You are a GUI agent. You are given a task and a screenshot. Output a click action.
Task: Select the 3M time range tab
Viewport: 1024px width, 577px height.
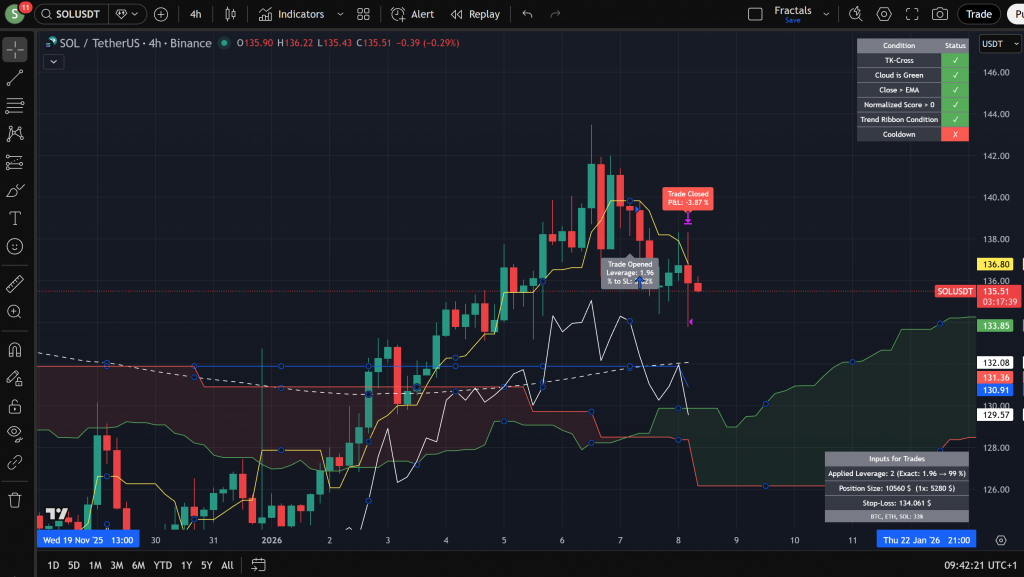pos(117,565)
